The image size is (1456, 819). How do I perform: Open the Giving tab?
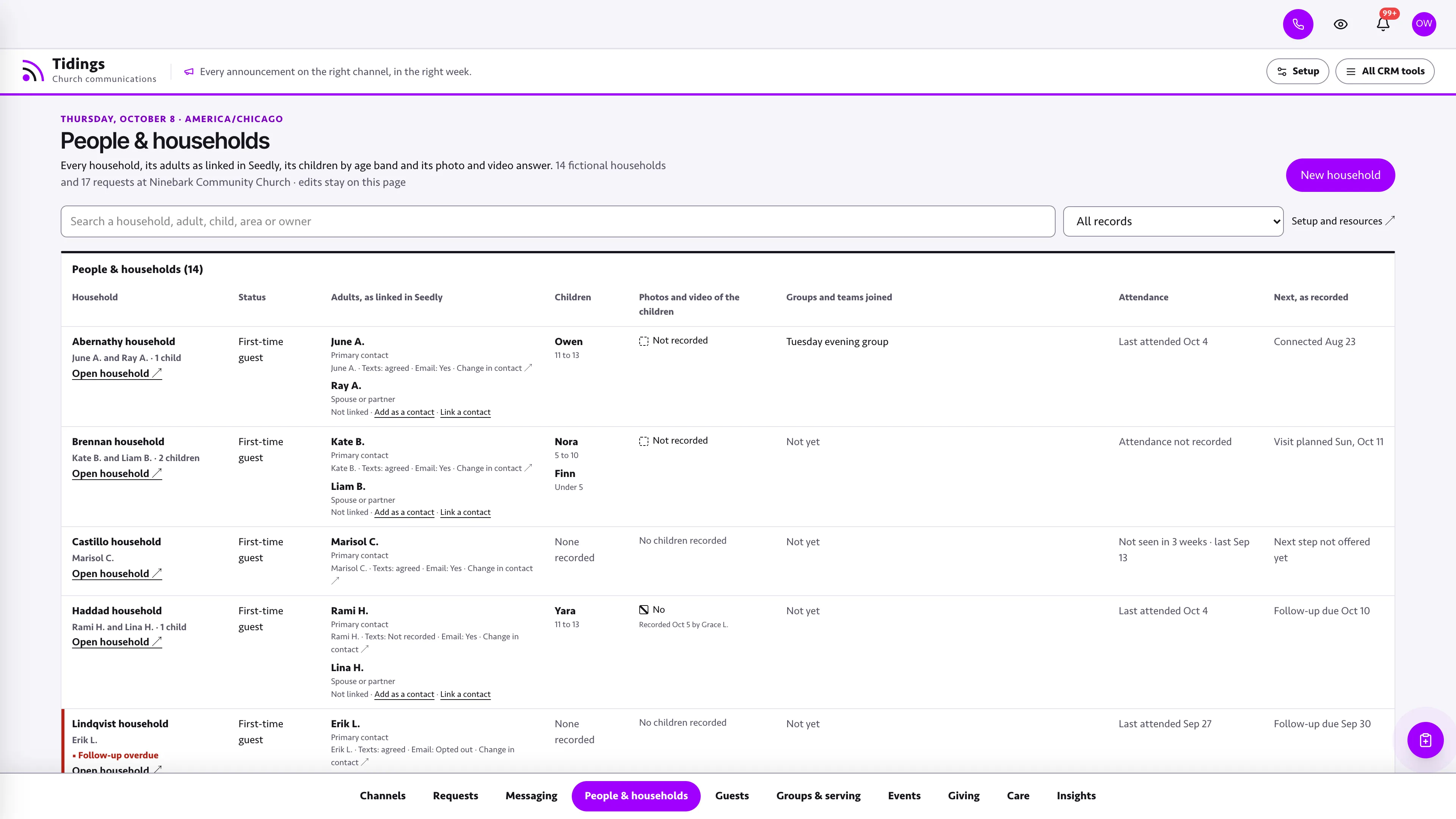click(x=964, y=796)
